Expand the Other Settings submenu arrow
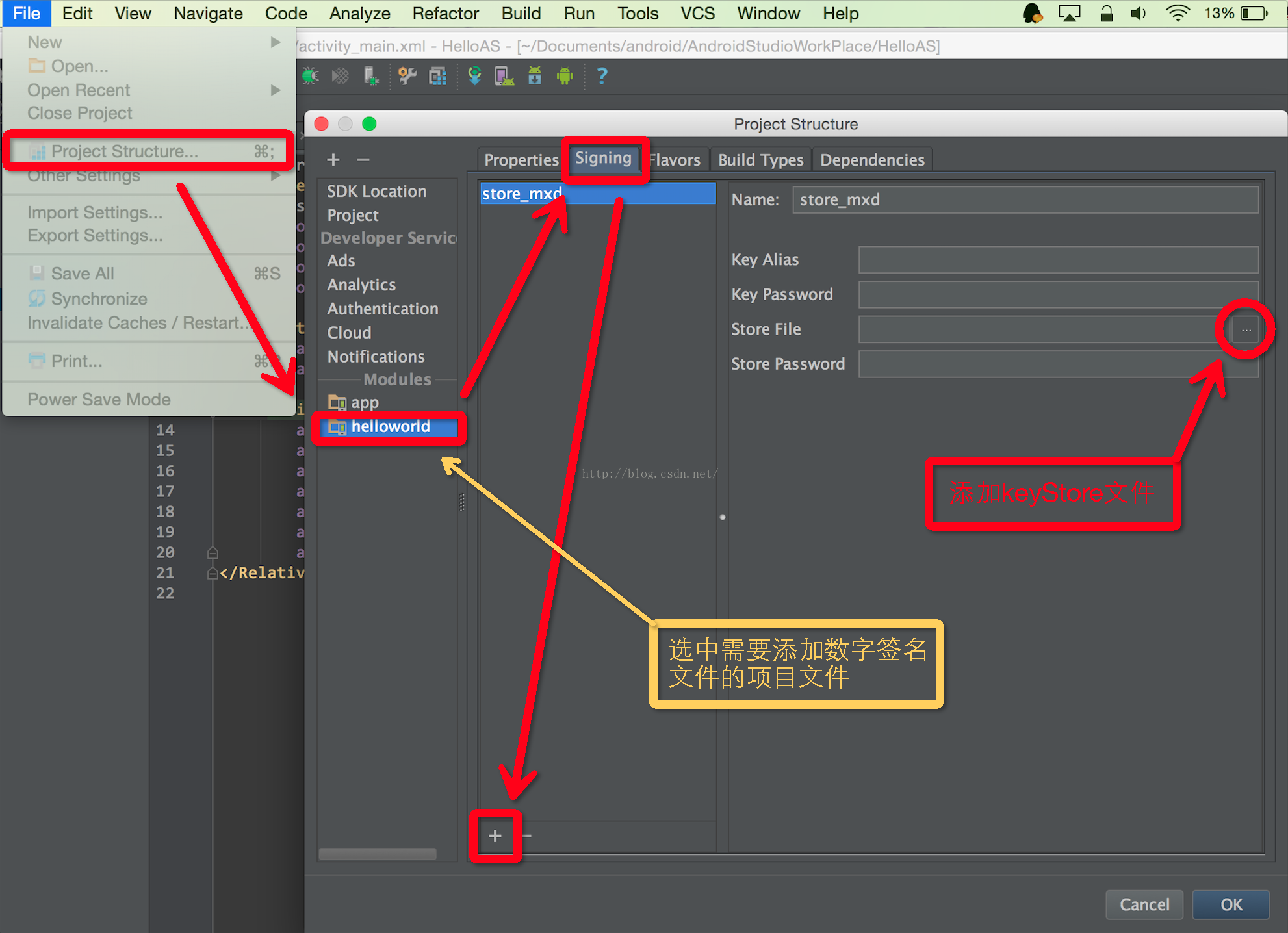The height and width of the screenshot is (933, 1288). (x=276, y=175)
